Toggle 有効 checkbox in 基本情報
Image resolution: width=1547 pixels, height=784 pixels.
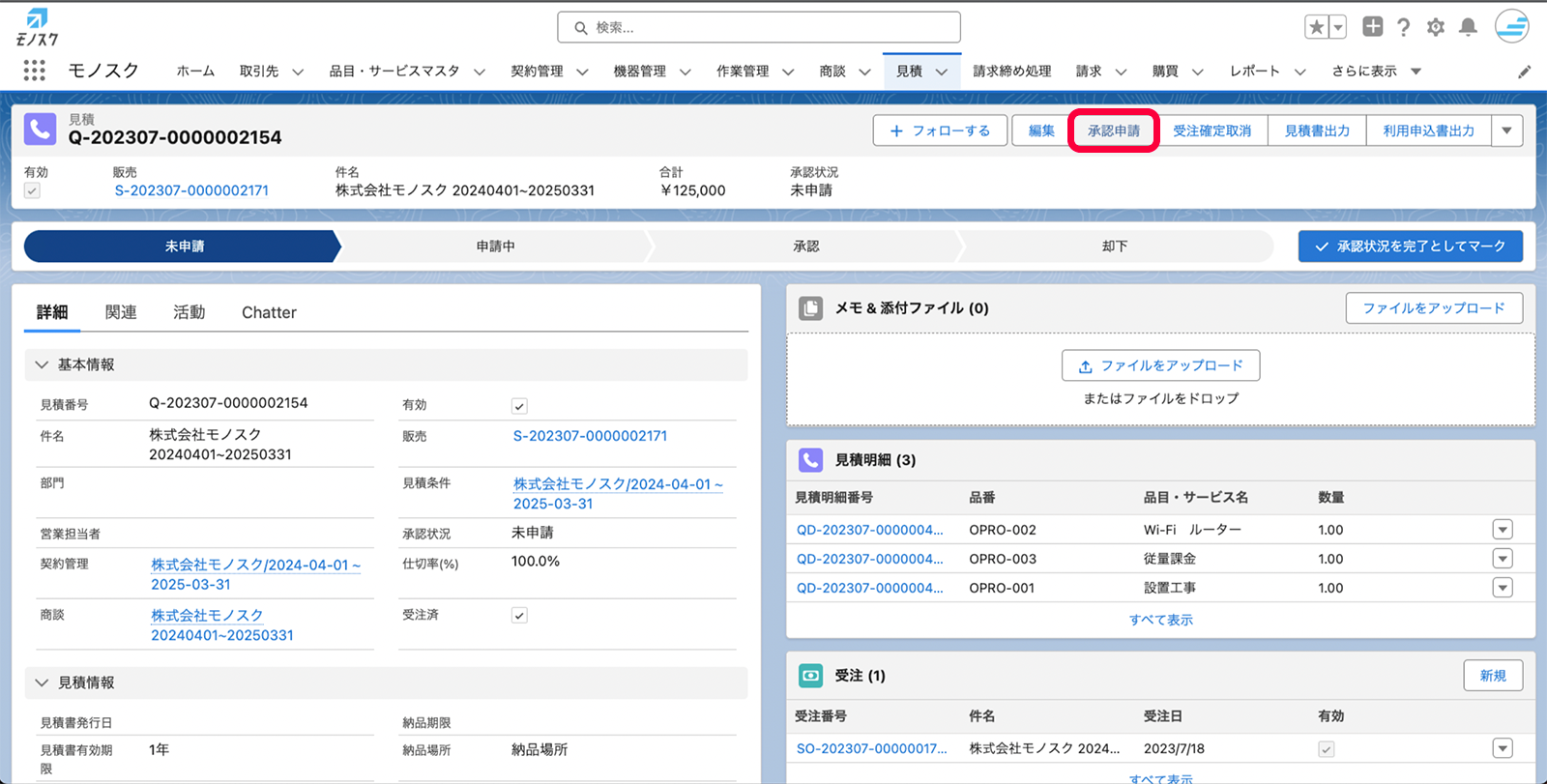[519, 406]
